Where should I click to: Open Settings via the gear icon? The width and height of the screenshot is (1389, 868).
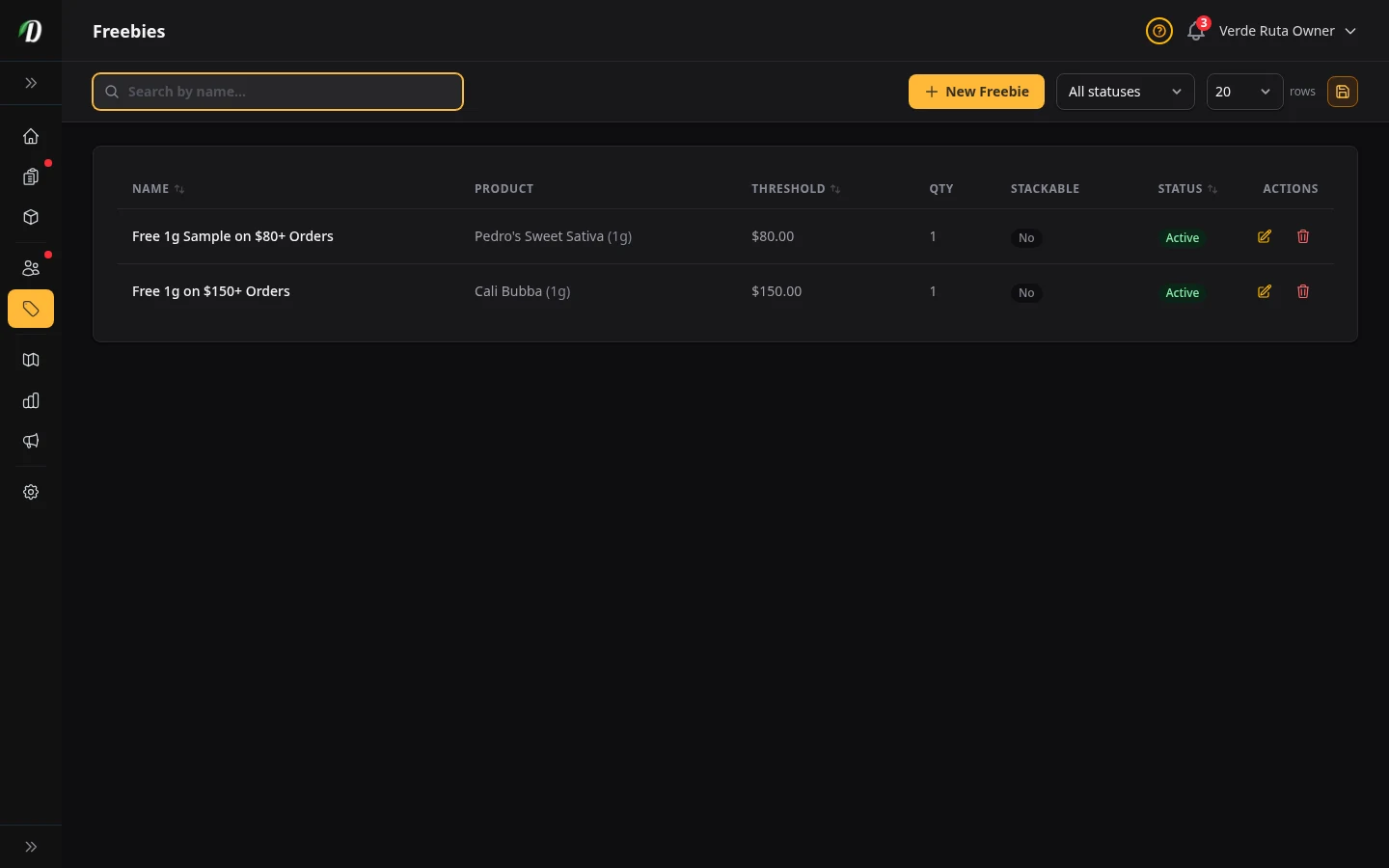pos(31,492)
